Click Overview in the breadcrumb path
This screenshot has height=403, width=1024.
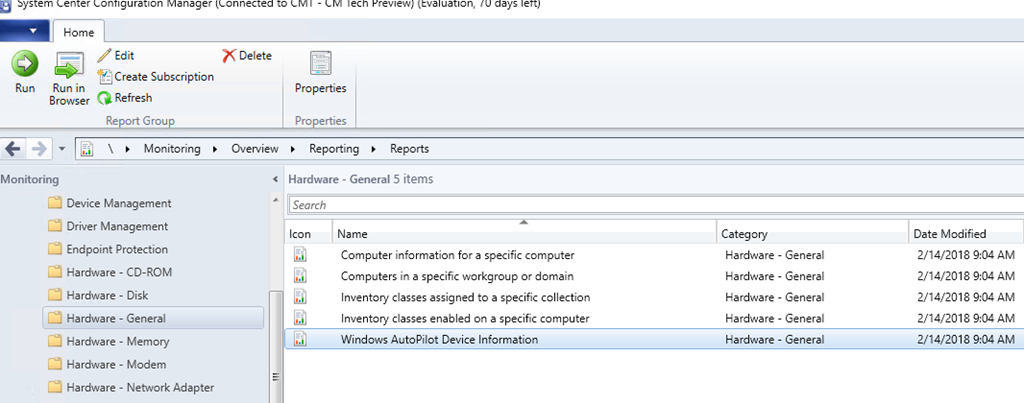click(254, 149)
